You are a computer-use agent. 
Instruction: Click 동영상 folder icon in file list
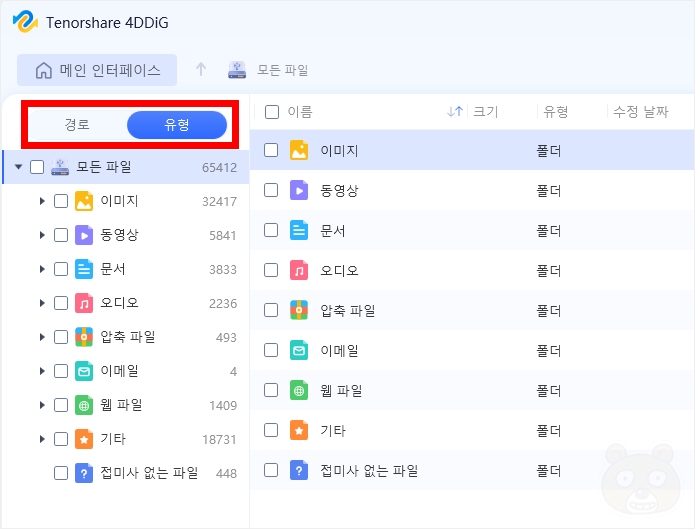tap(299, 190)
